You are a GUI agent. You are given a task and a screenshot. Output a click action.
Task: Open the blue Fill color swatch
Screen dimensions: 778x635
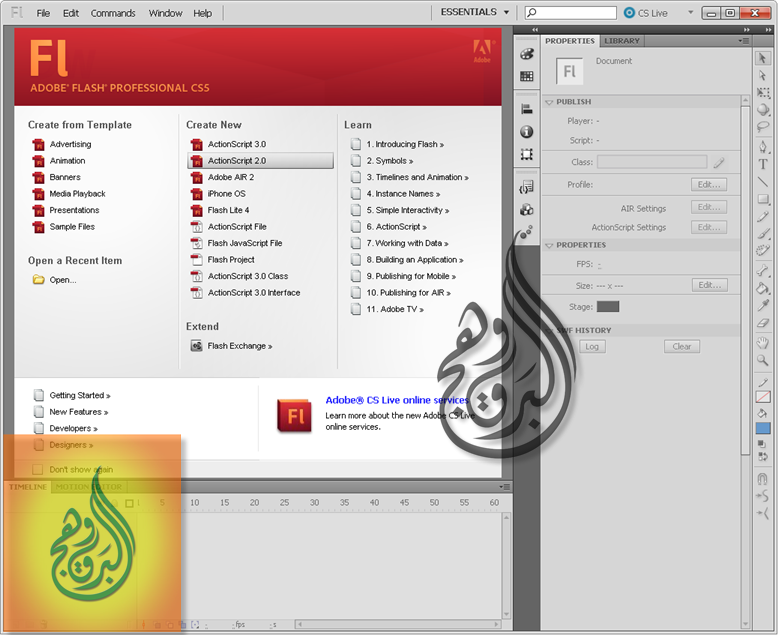point(763,428)
